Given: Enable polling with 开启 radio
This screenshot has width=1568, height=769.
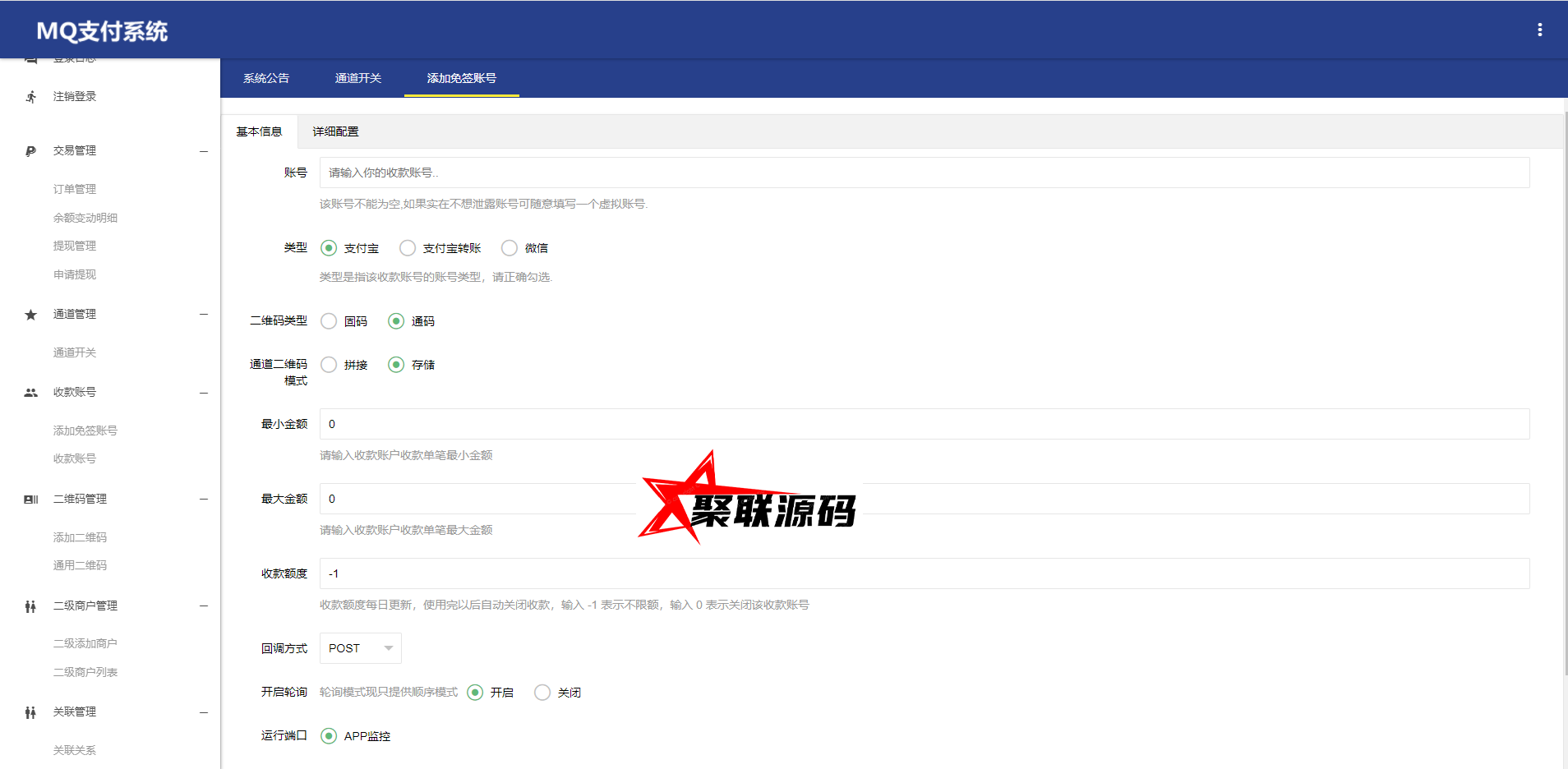Looking at the screenshot, I should coord(475,693).
